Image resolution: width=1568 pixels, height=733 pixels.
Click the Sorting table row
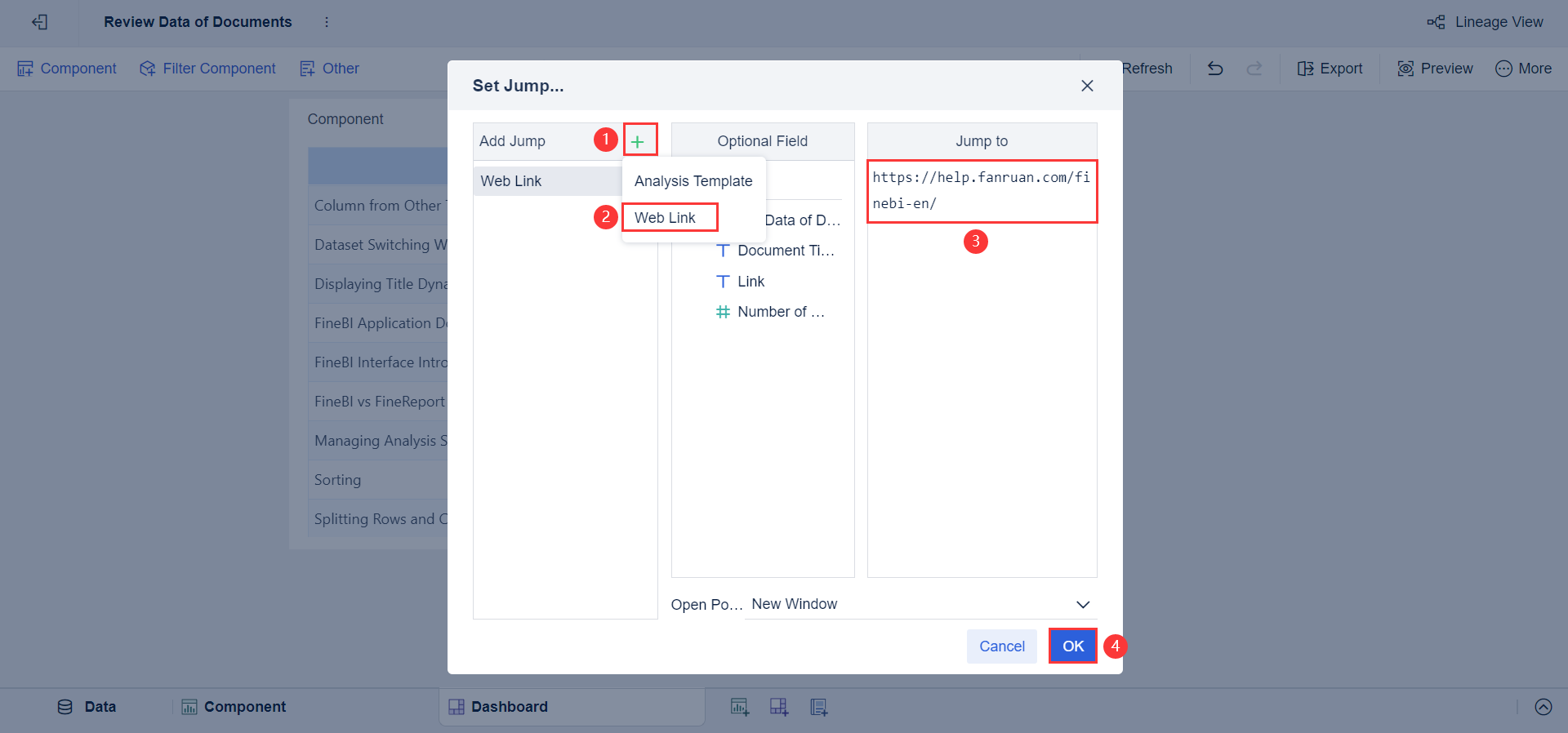(x=377, y=480)
